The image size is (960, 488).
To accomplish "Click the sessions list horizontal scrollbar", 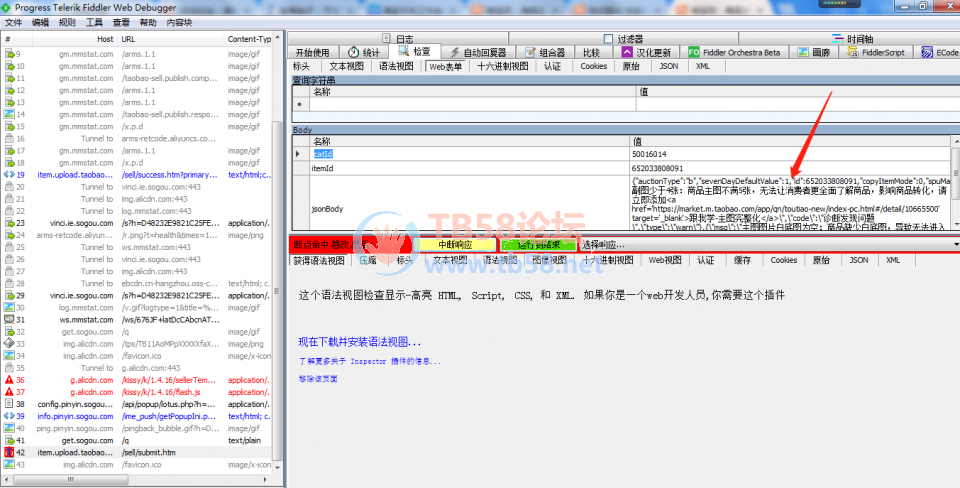I will [x=69, y=478].
